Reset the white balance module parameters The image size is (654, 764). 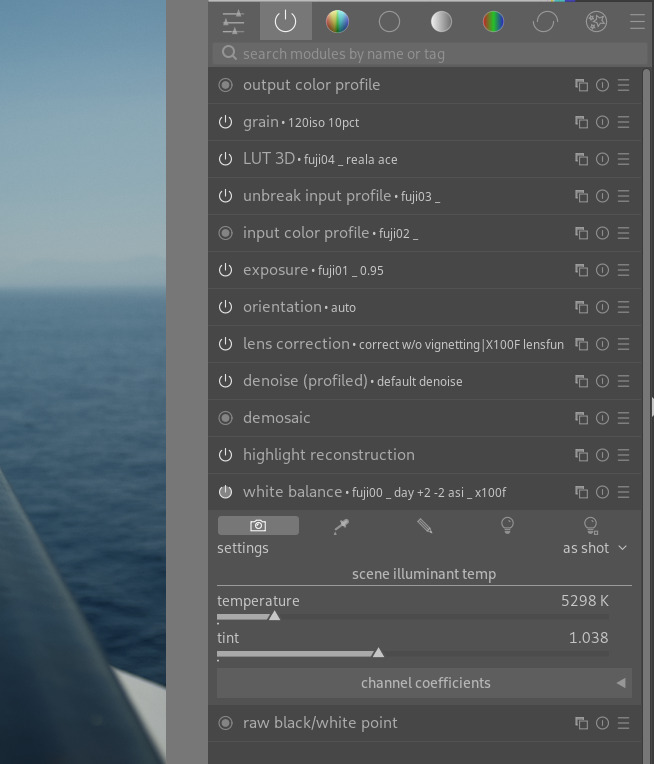point(602,492)
